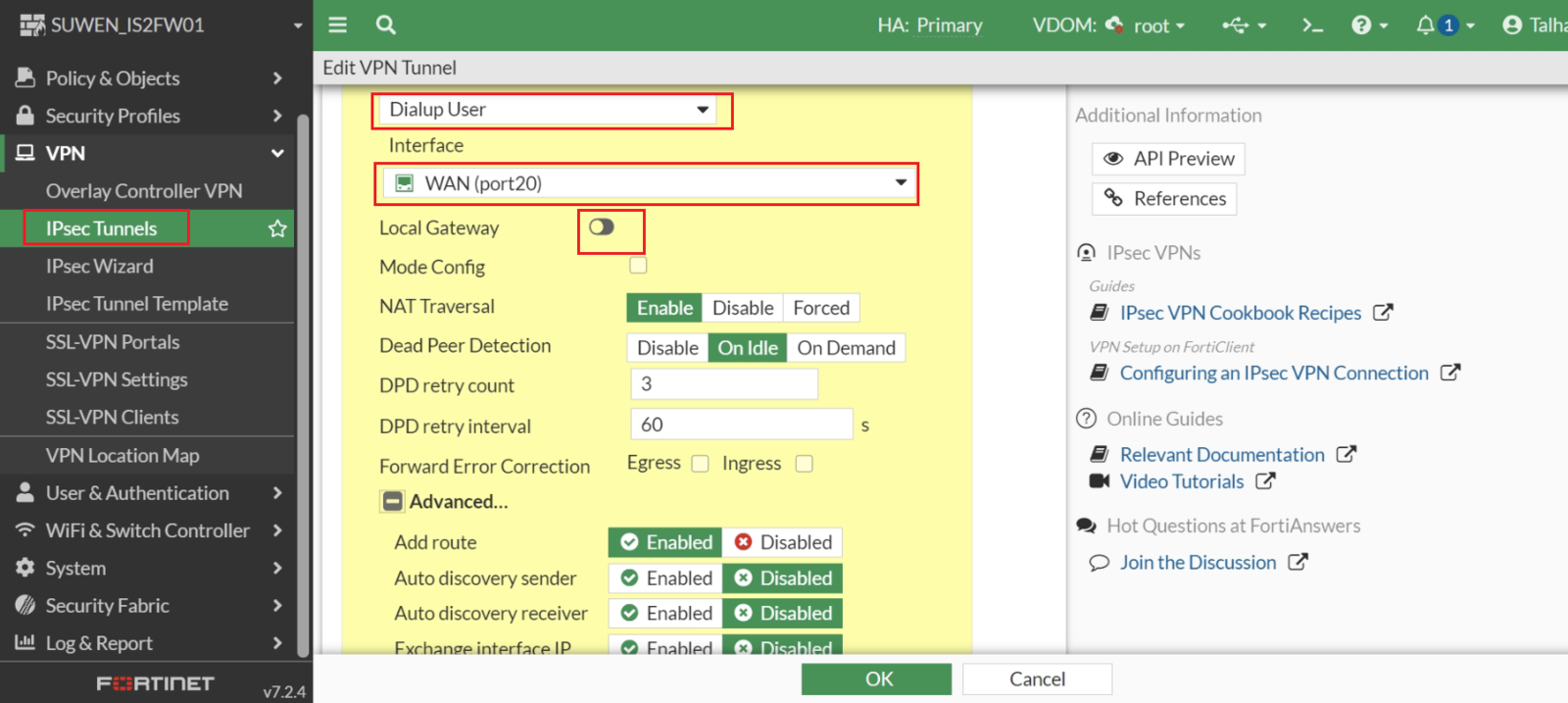Set NAT Traversal to Forced
The width and height of the screenshot is (1568, 703).
820,308
